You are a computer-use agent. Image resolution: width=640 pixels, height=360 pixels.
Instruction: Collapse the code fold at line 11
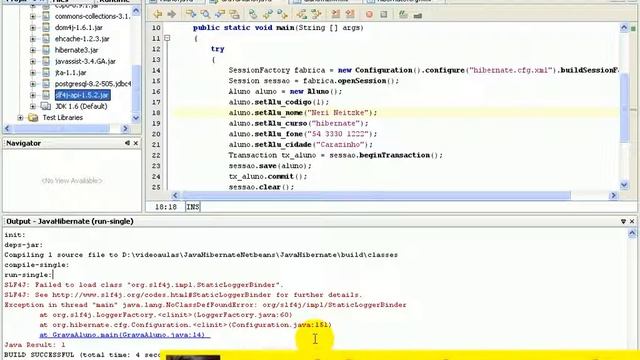(x=167, y=38)
